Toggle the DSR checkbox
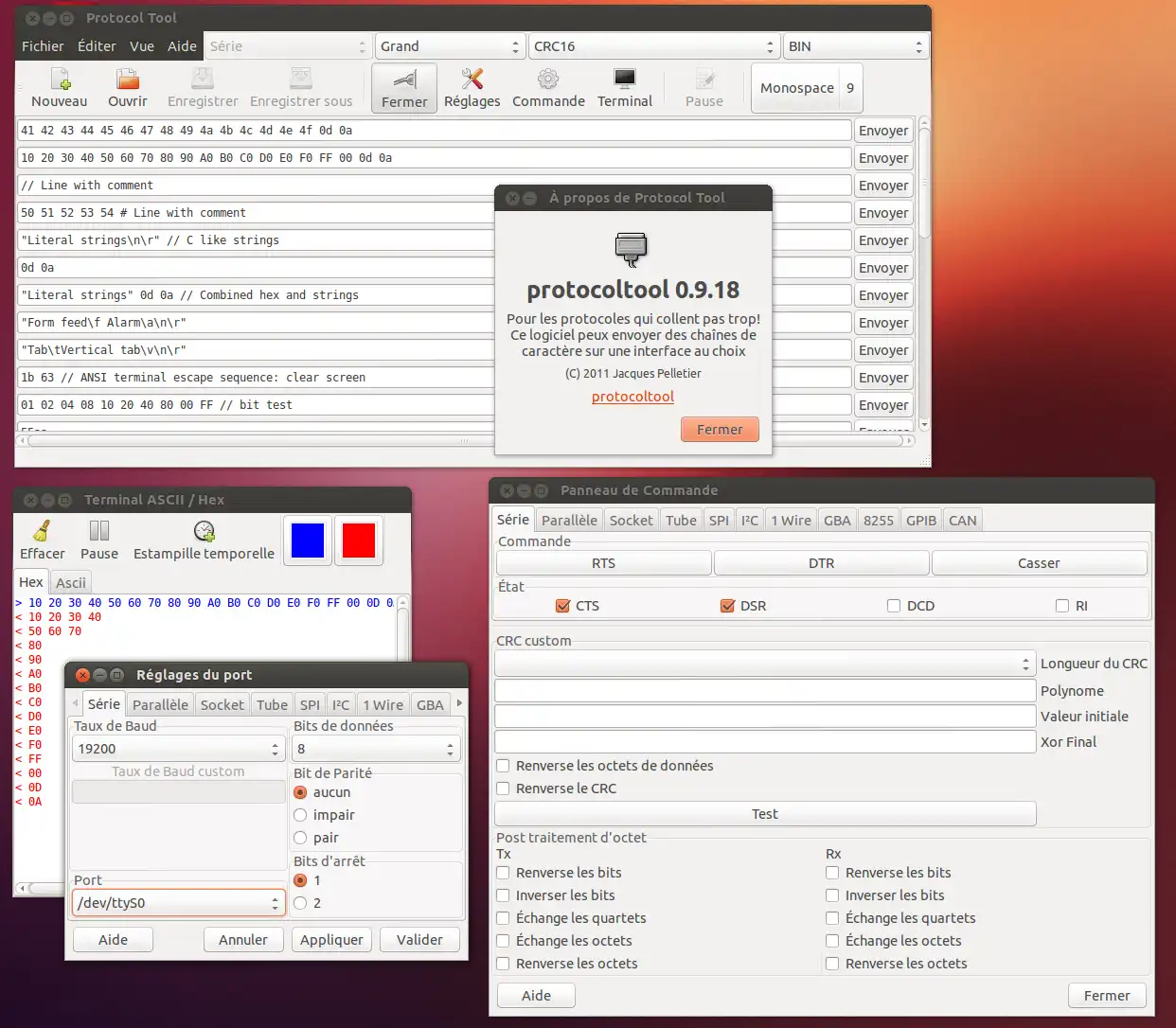Screen dimensions: 1176x1028 (727, 606)
